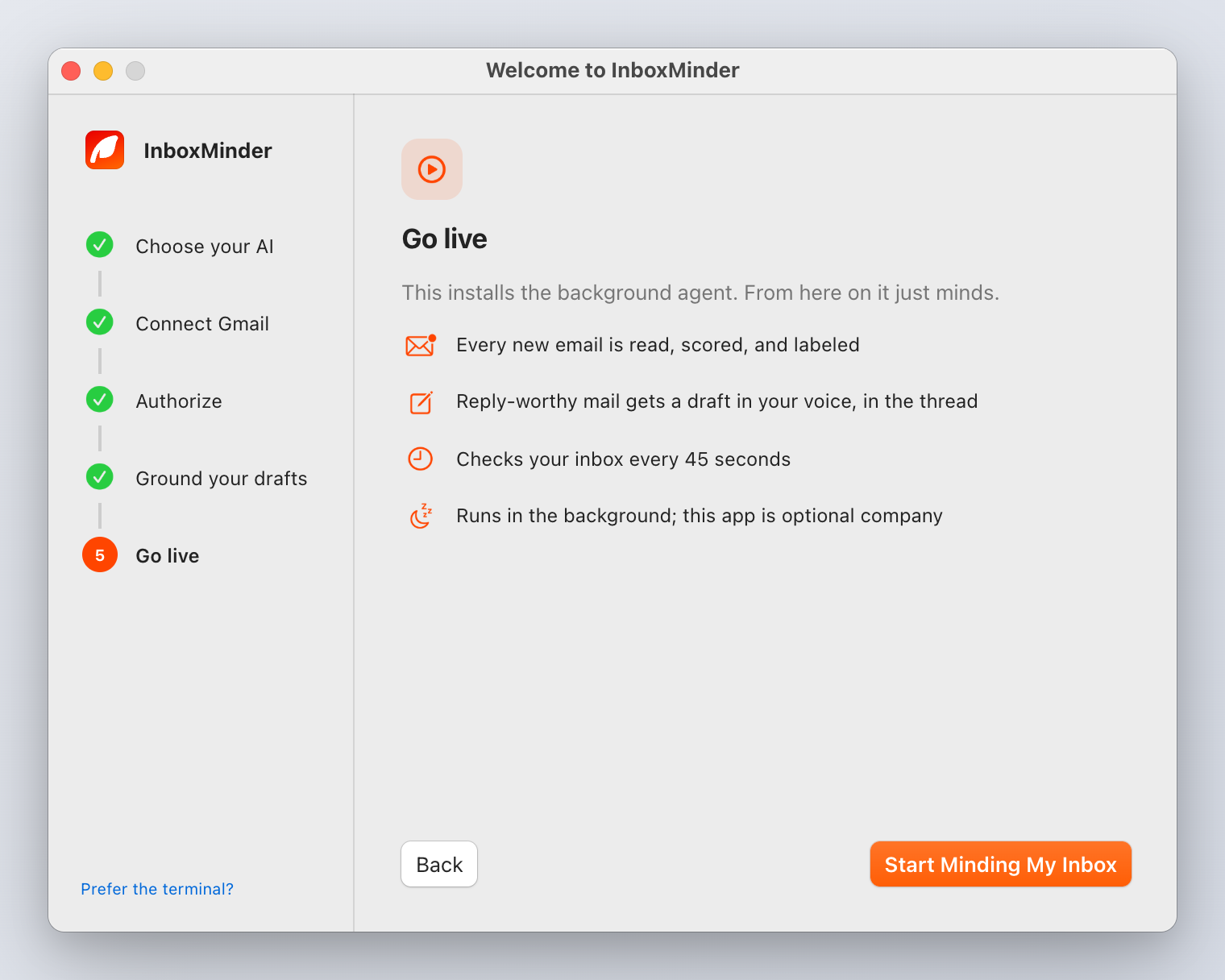Jump to the Authorize step
Screen dimensions: 1225x980
(179, 401)
